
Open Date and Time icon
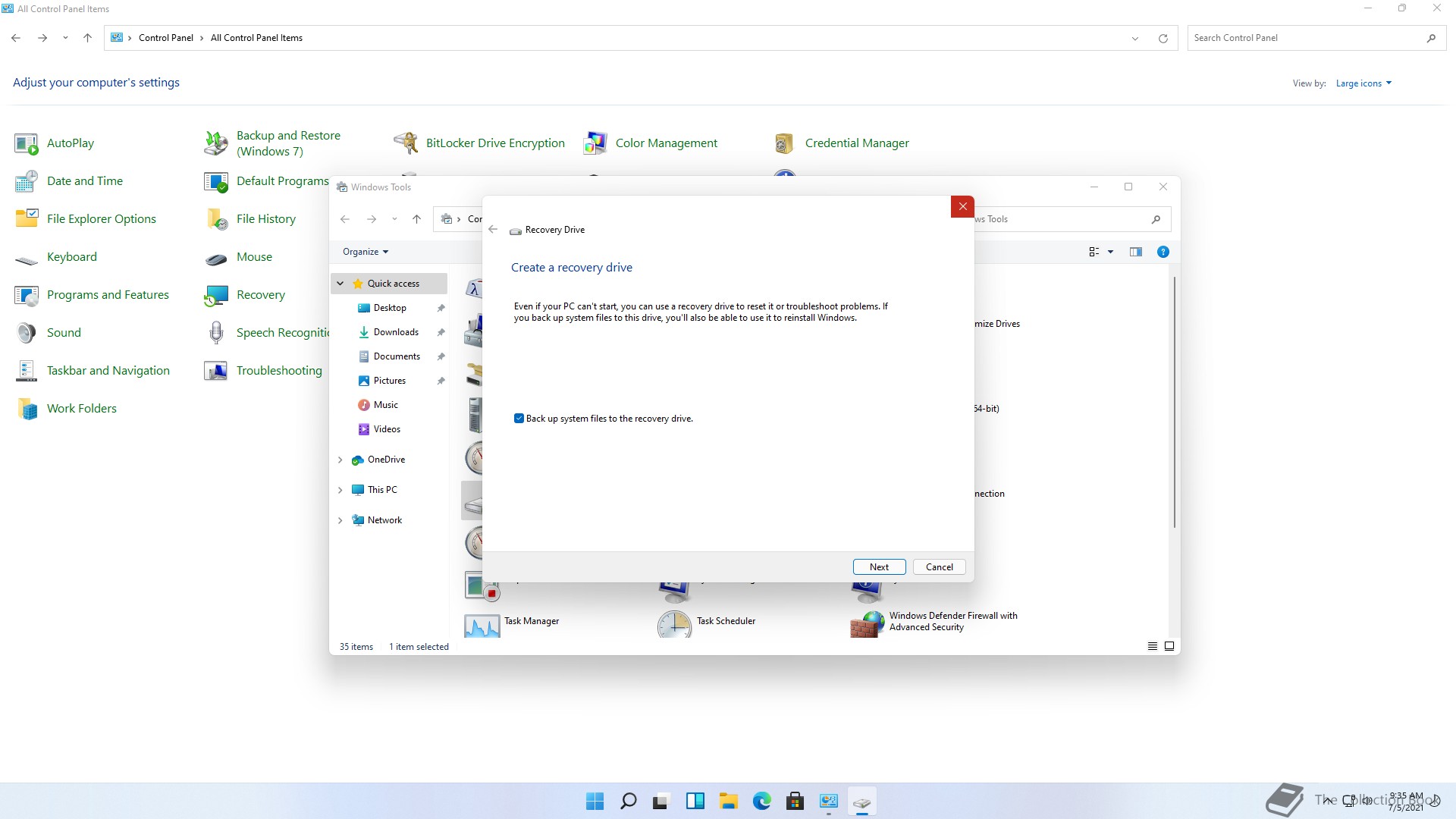(27, 181)
